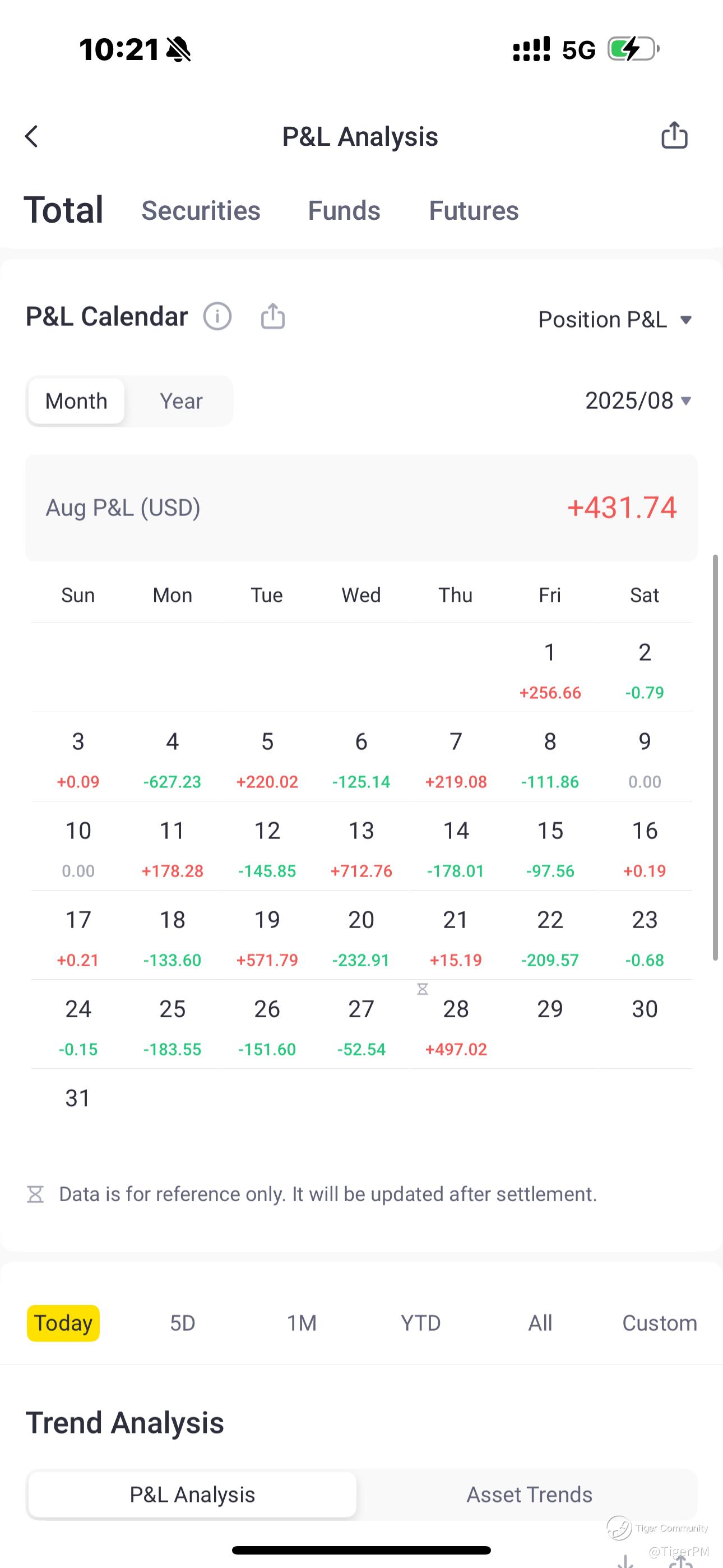723x1568 pixels.
Task: Tap the back arrow icon
Action: (x=31, y=136)
